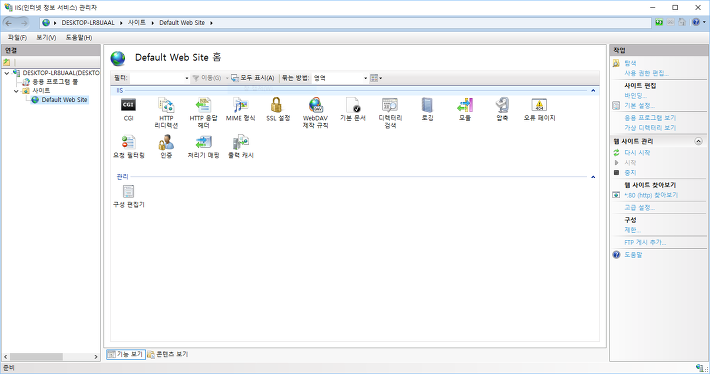Click 사용 권한 편집 link
Viewport: 710px width, 374px height.
tap(646, 73)
